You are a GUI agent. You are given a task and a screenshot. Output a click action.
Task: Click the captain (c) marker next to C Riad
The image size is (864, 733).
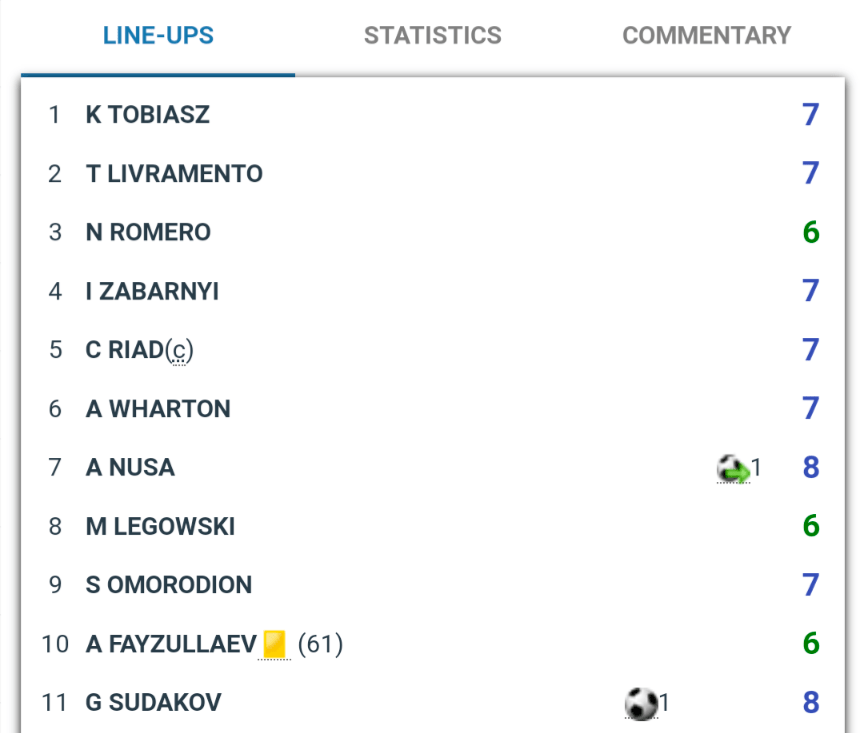pos(179,351)
